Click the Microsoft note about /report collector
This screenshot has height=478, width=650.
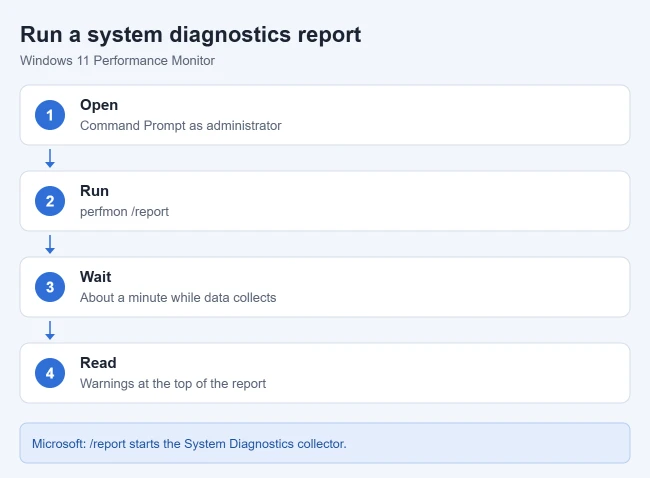[325, 443]
